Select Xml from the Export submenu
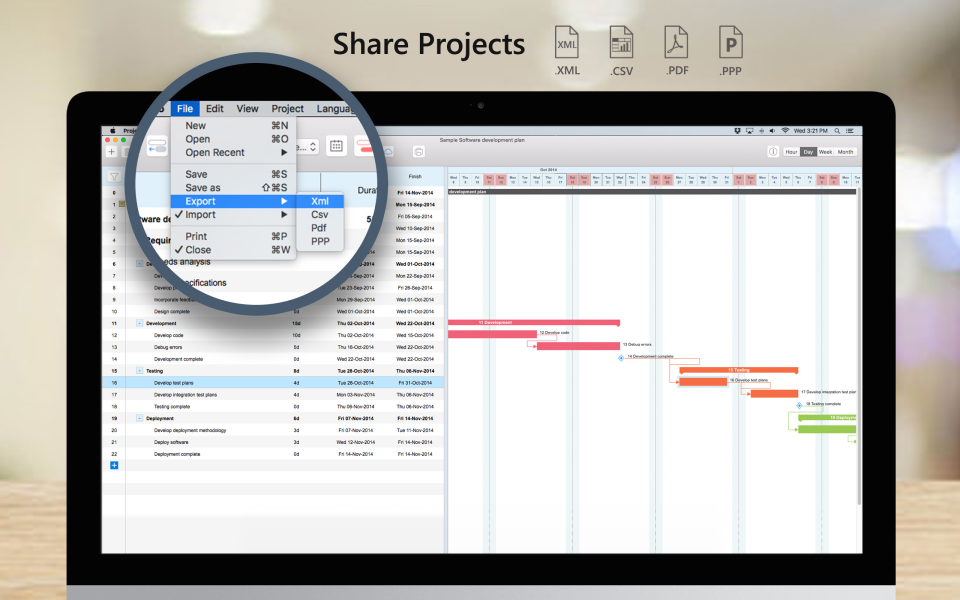 point(320,201)
